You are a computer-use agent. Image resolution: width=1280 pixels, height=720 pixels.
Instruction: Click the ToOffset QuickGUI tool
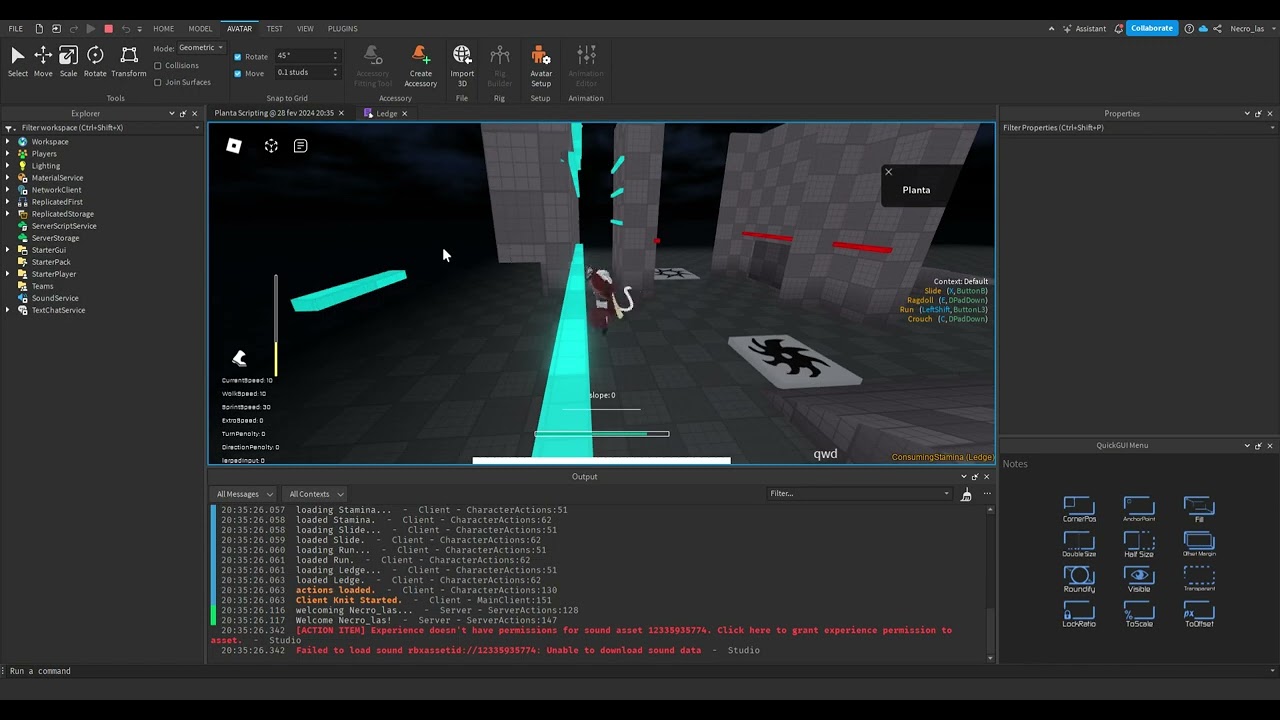[x=1199, y=614]
